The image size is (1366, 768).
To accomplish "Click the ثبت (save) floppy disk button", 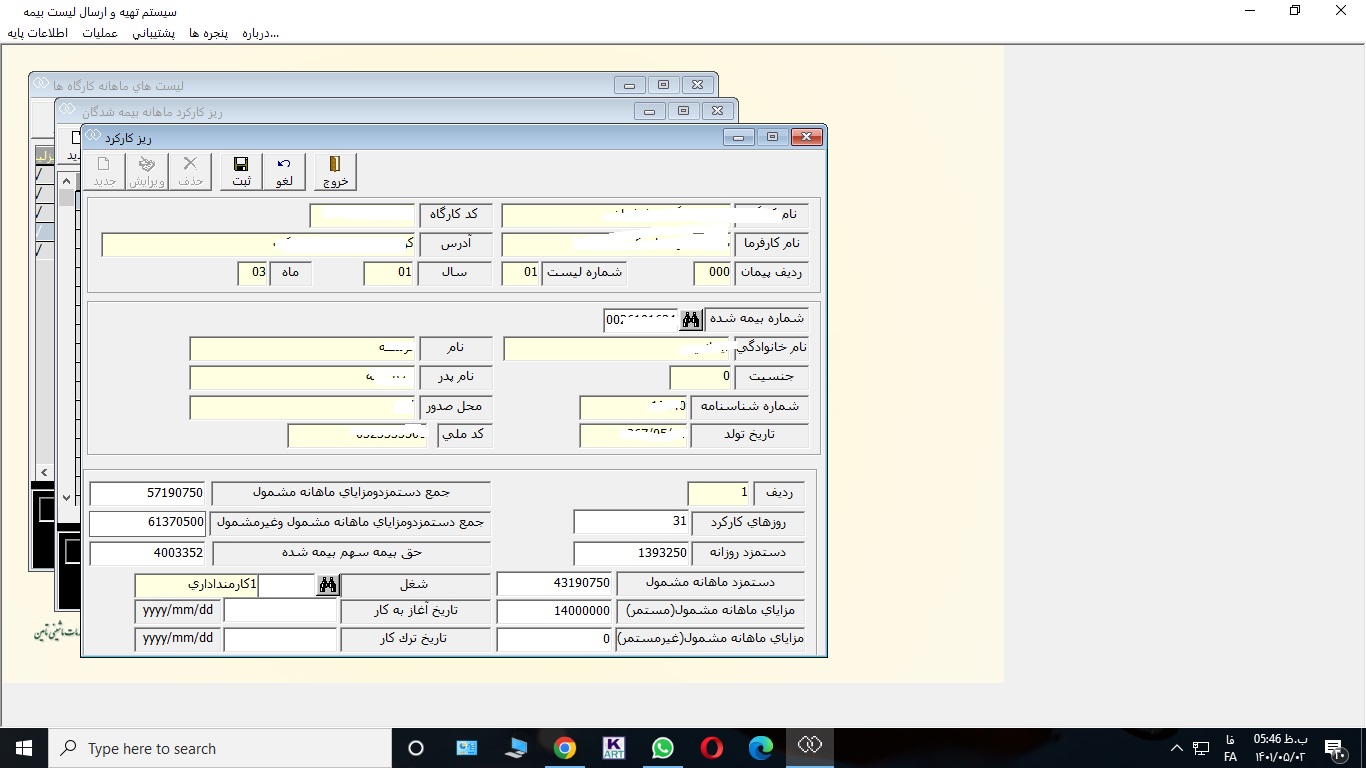I will 241,171.
